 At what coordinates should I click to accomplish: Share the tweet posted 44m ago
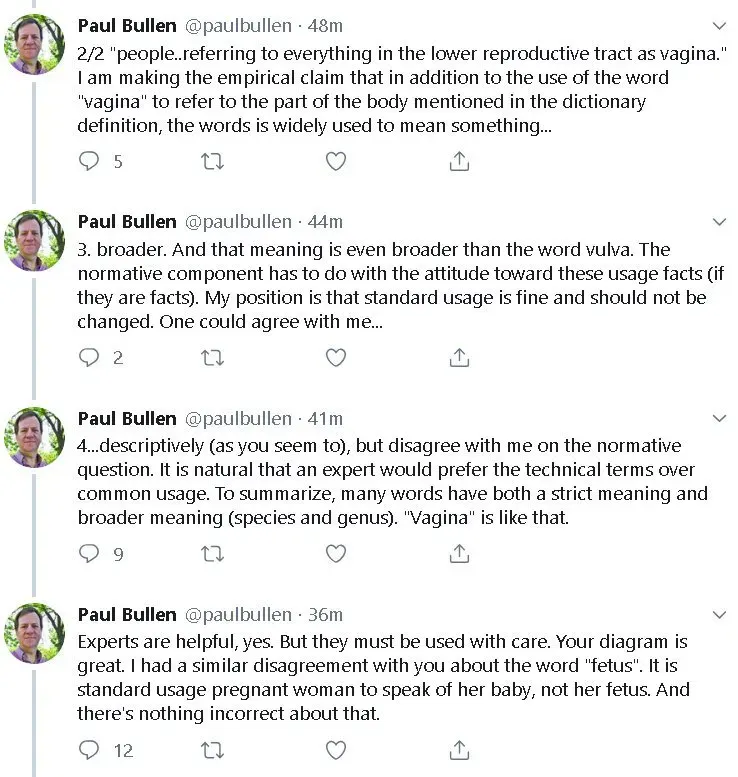pos(459,357)
